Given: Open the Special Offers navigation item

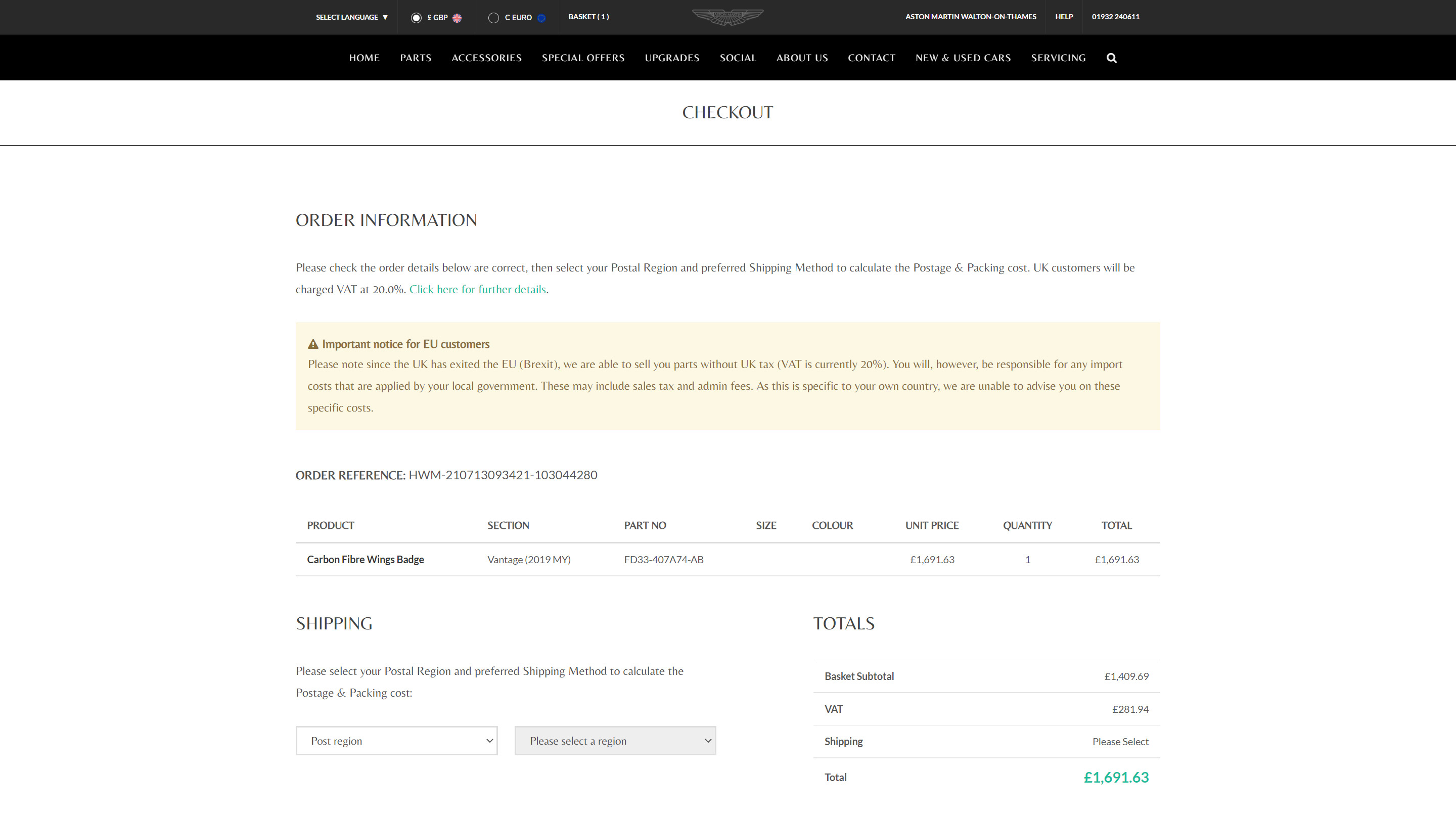Looking at the screenshot, I should [583, 58].
